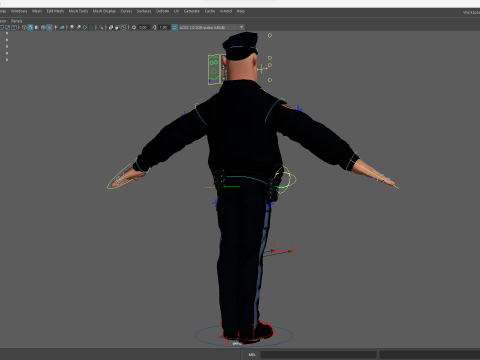Toggle Motion Blur in viewport

tap(78, 27)
